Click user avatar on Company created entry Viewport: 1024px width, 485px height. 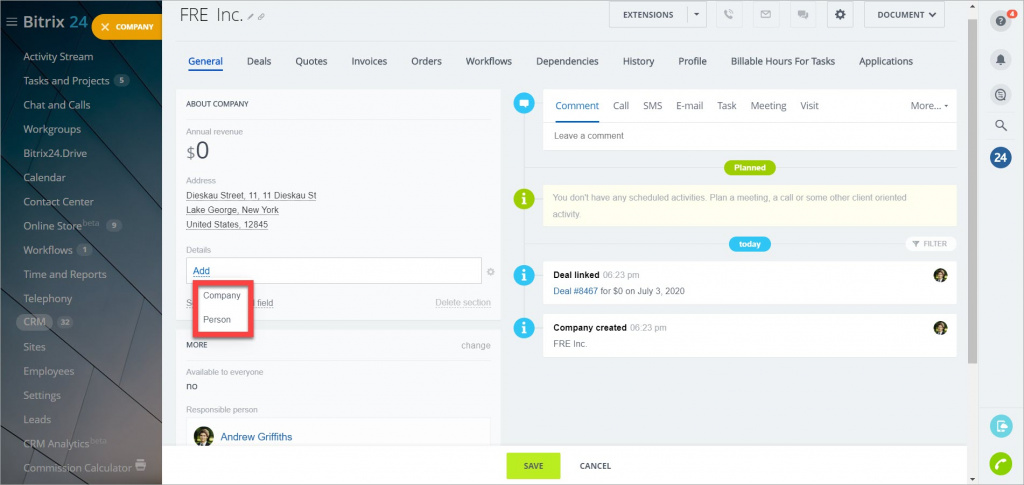[x=940, y=328]
